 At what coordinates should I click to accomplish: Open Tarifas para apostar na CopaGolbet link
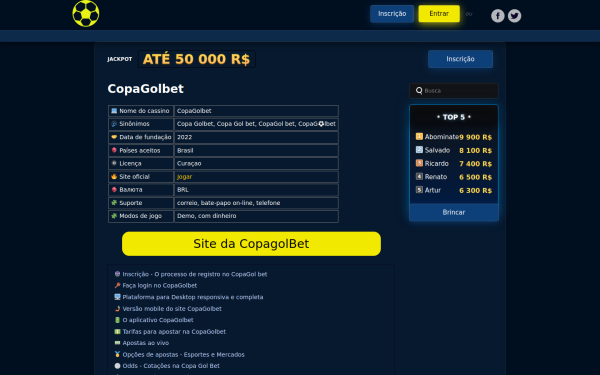point(174,331)
